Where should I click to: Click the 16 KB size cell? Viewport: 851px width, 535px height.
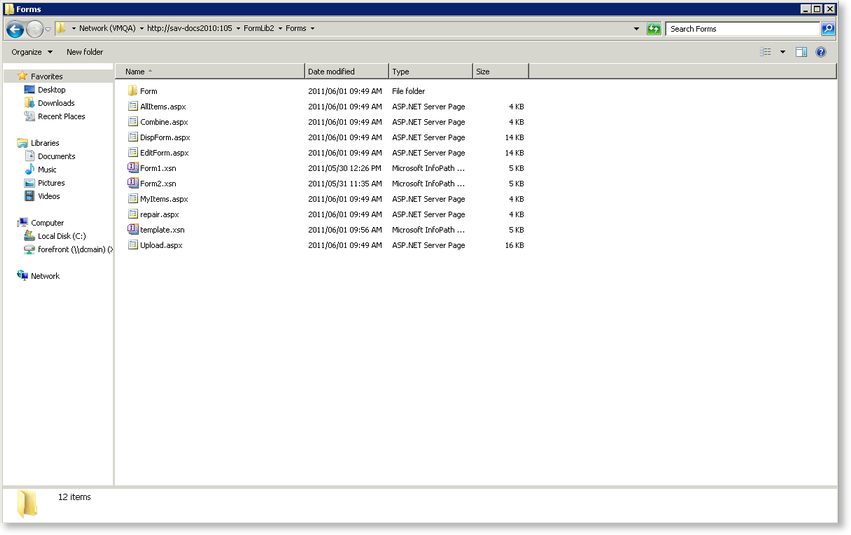coord(515,245)
